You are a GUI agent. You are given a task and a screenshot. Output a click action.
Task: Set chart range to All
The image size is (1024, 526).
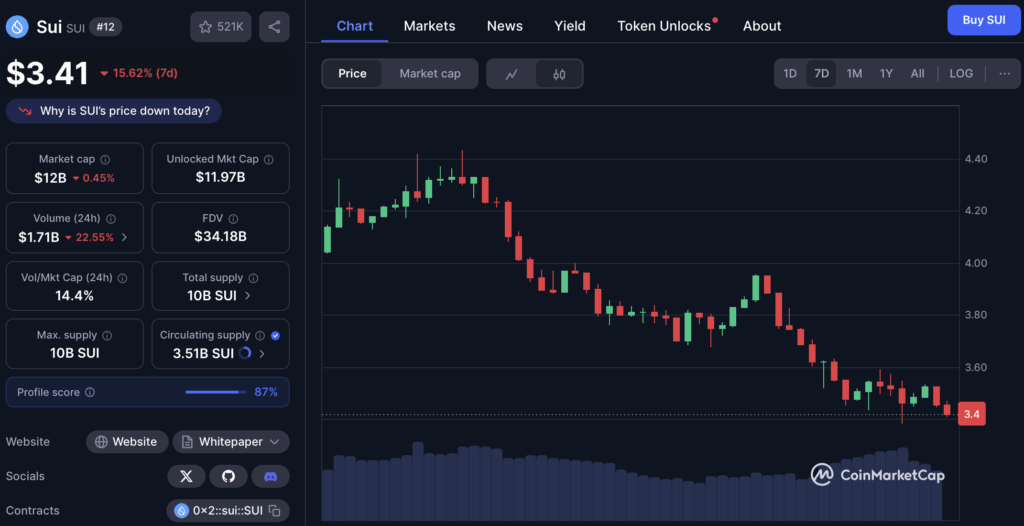tap(918, 73)
